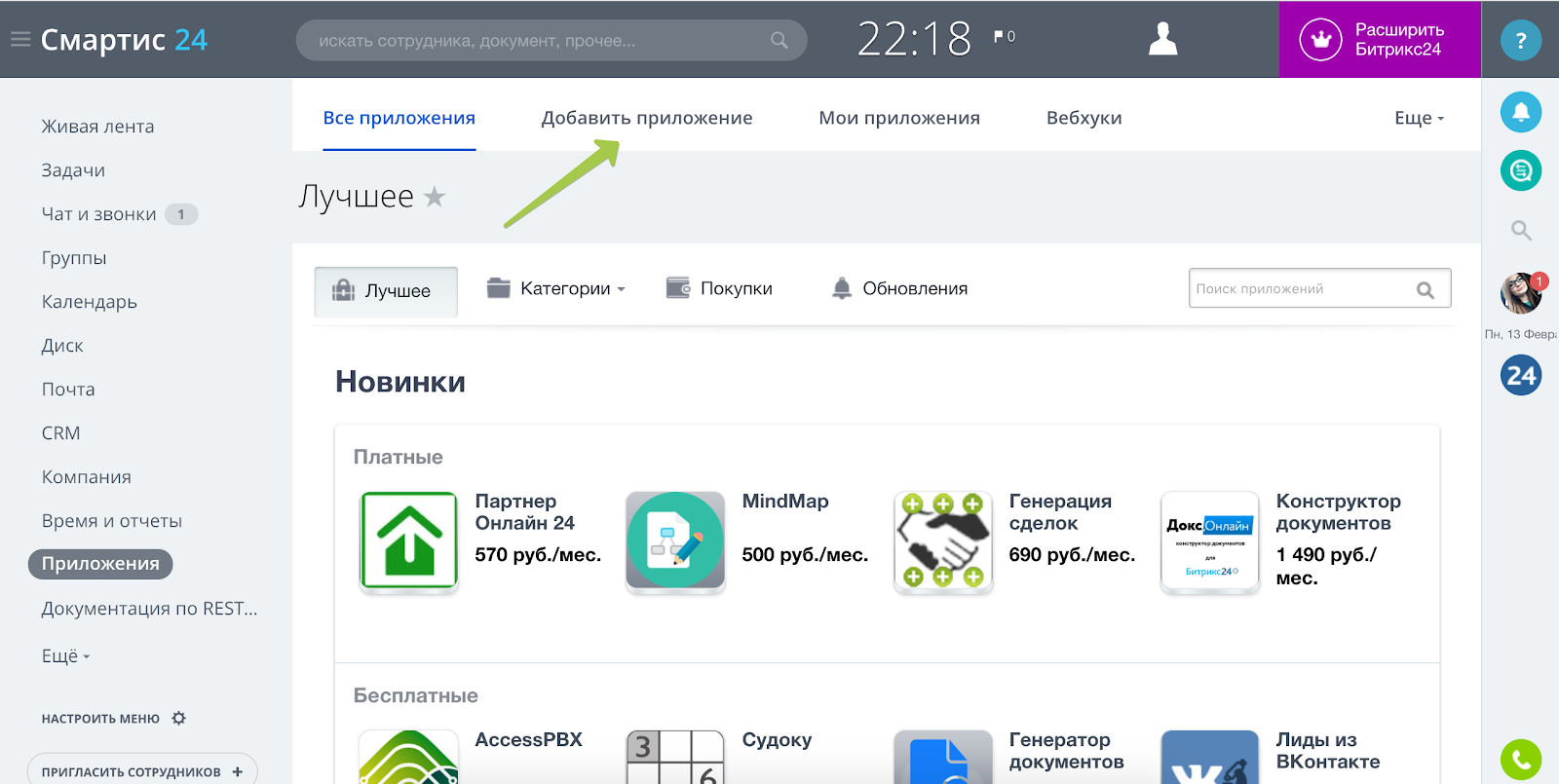Open the Партнер Онлайн 24 app icon
This screenshot has width=1559, height=784.
click(x=409, y=541)
